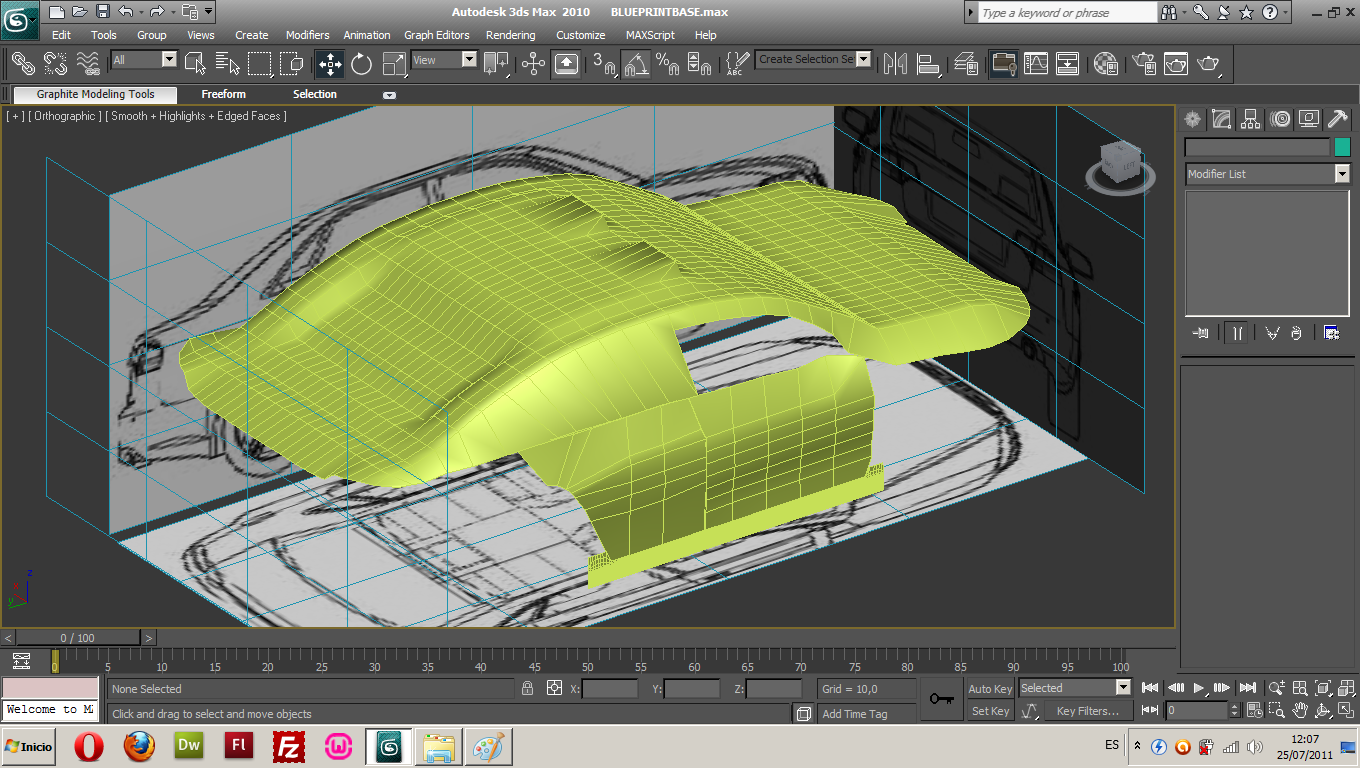
Task: Click the Mirror tool icon
Action: point(894,64)
